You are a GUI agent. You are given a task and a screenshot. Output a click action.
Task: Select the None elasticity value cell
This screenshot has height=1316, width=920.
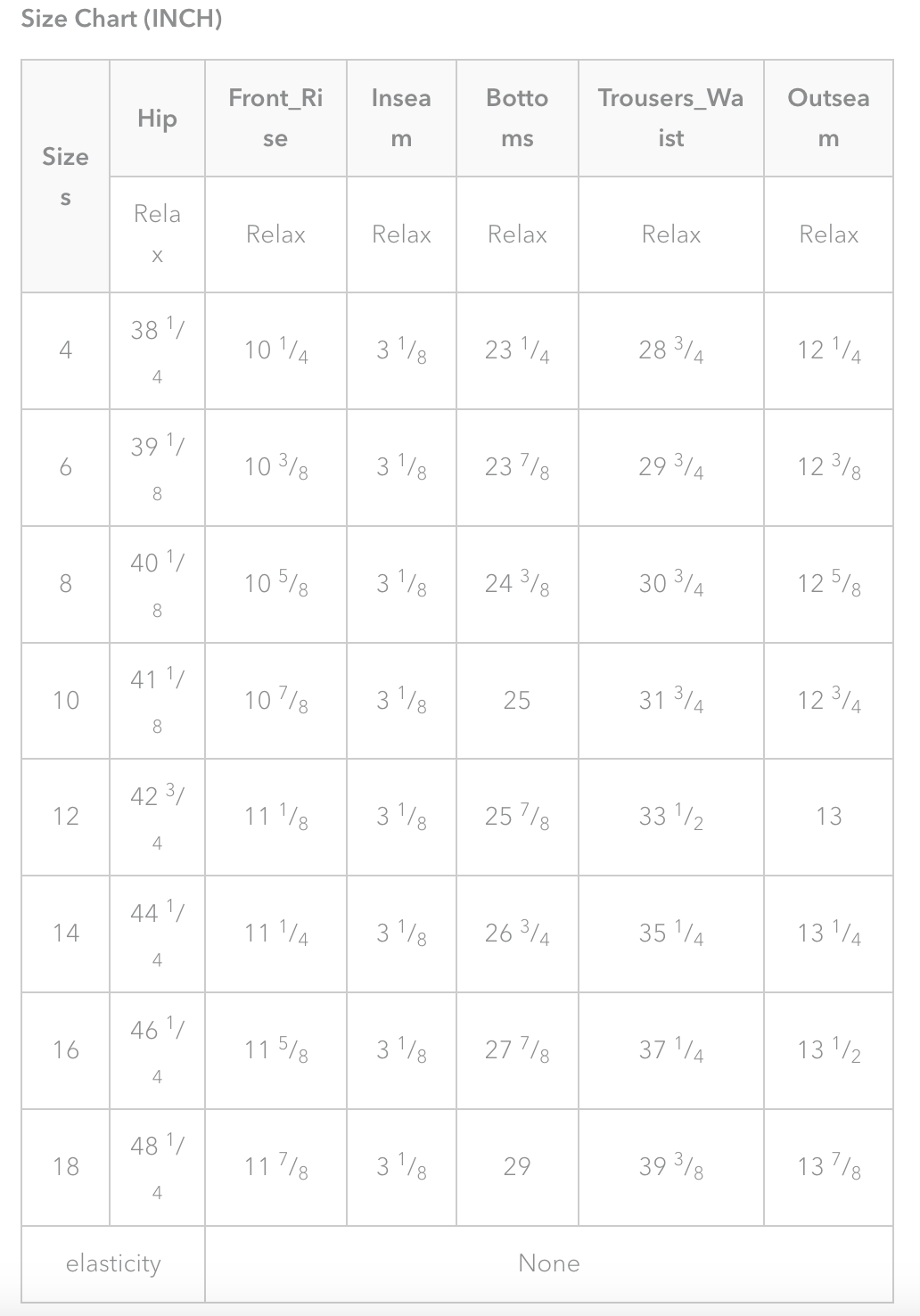pos(548,1263)
